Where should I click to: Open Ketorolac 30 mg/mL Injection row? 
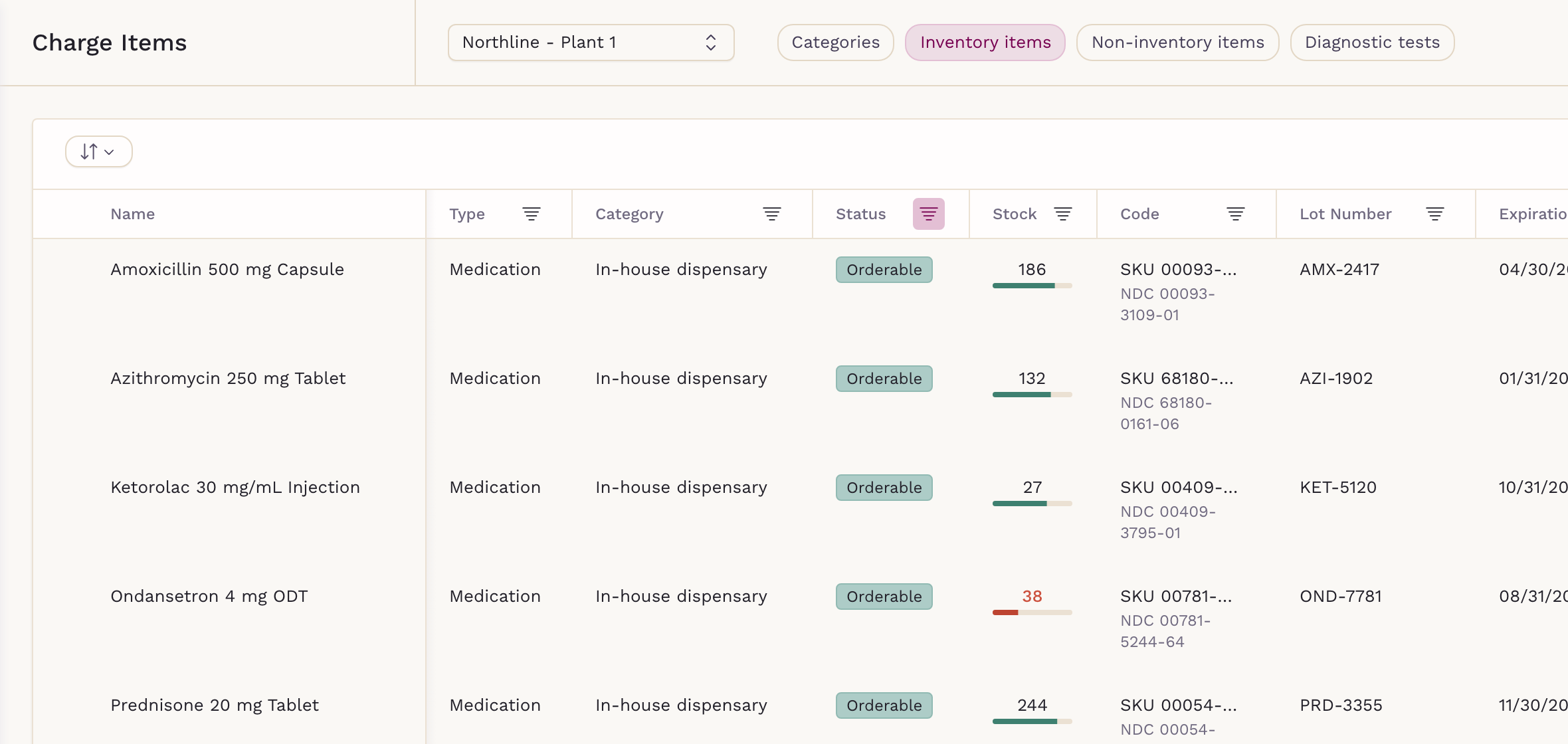point(235,488)
